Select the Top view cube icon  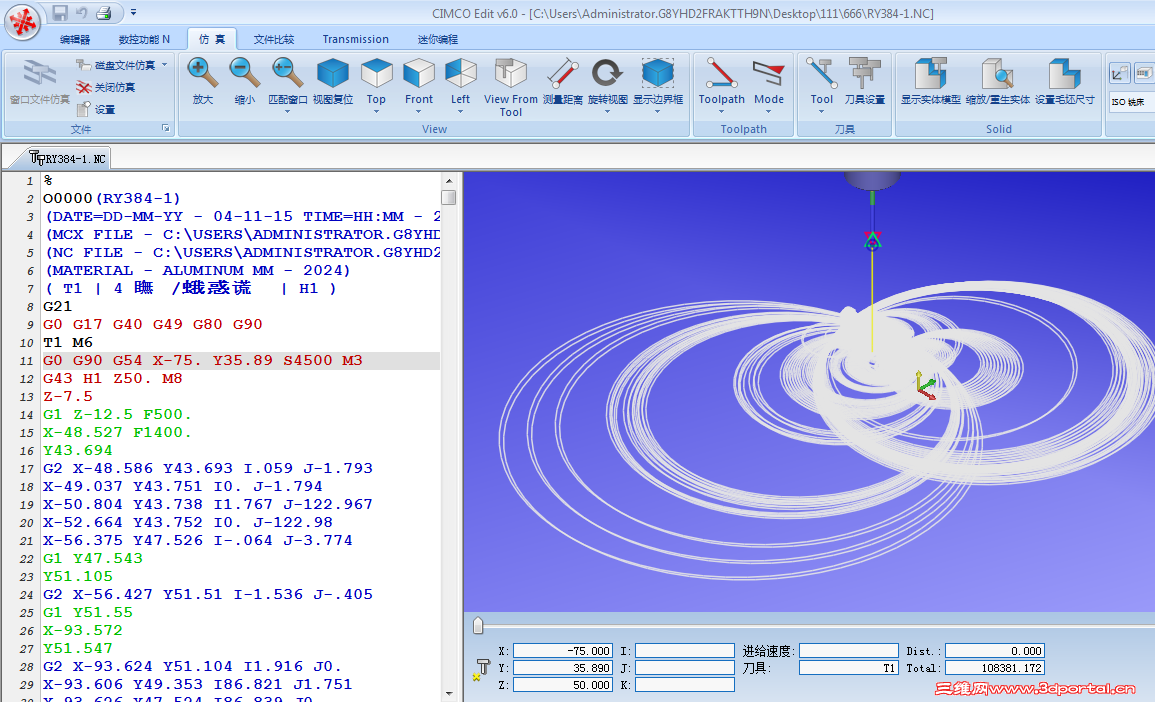[376, 74]
